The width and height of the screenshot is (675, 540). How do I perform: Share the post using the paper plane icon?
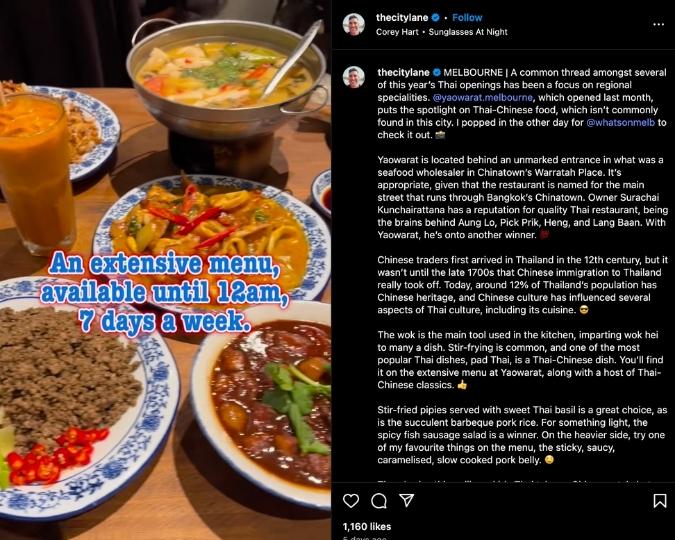pos(406,500)
